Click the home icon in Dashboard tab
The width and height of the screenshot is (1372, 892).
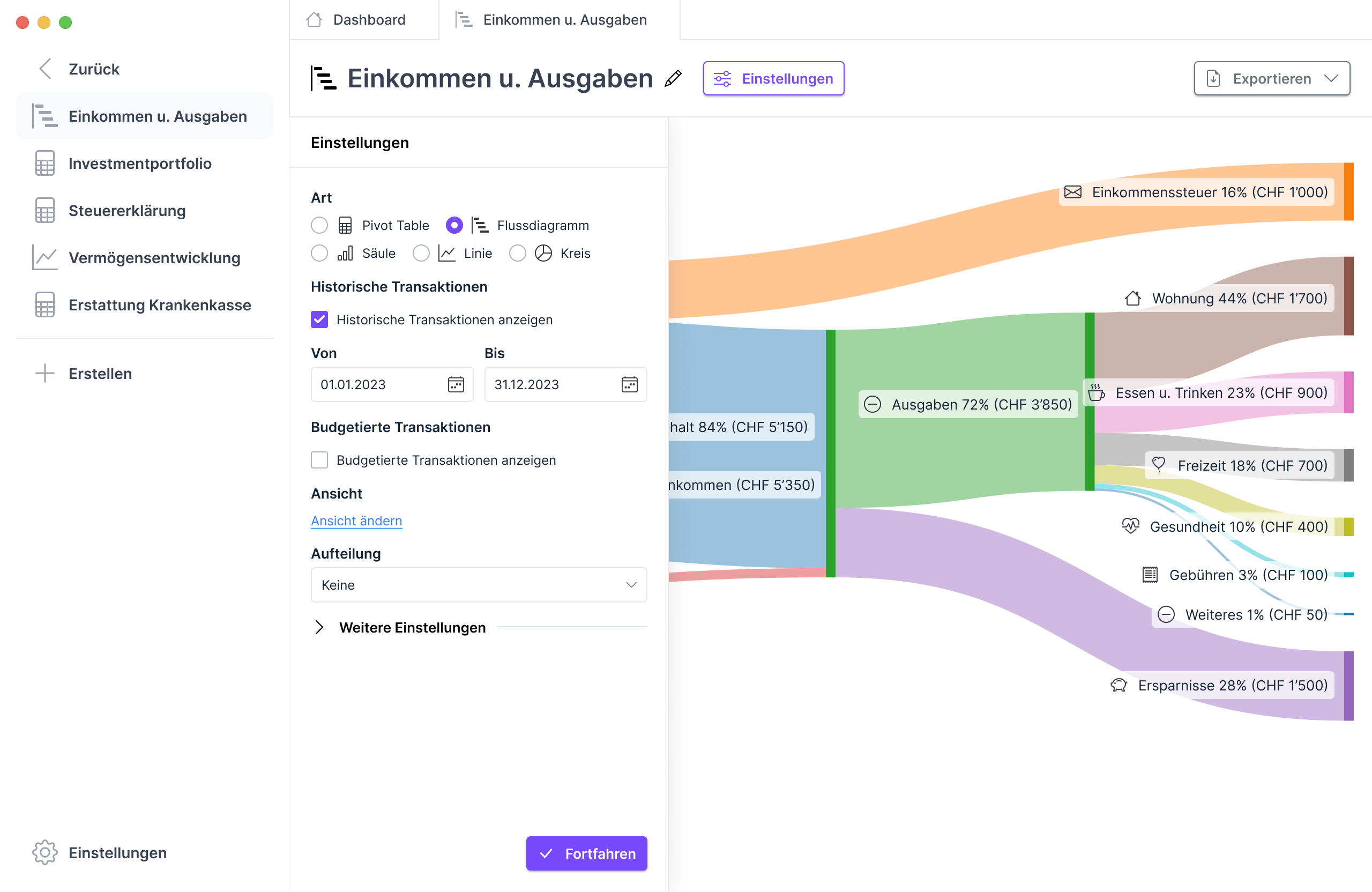[x=314, y=20]
